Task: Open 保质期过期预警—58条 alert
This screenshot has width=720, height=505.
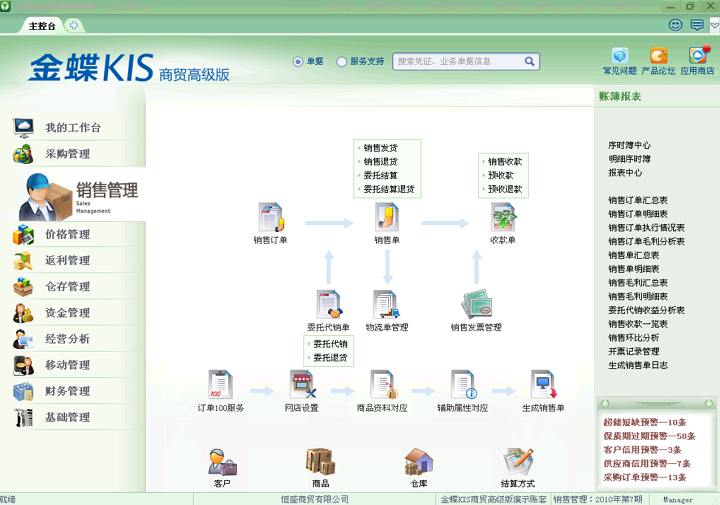Action: tap(650, 436)
